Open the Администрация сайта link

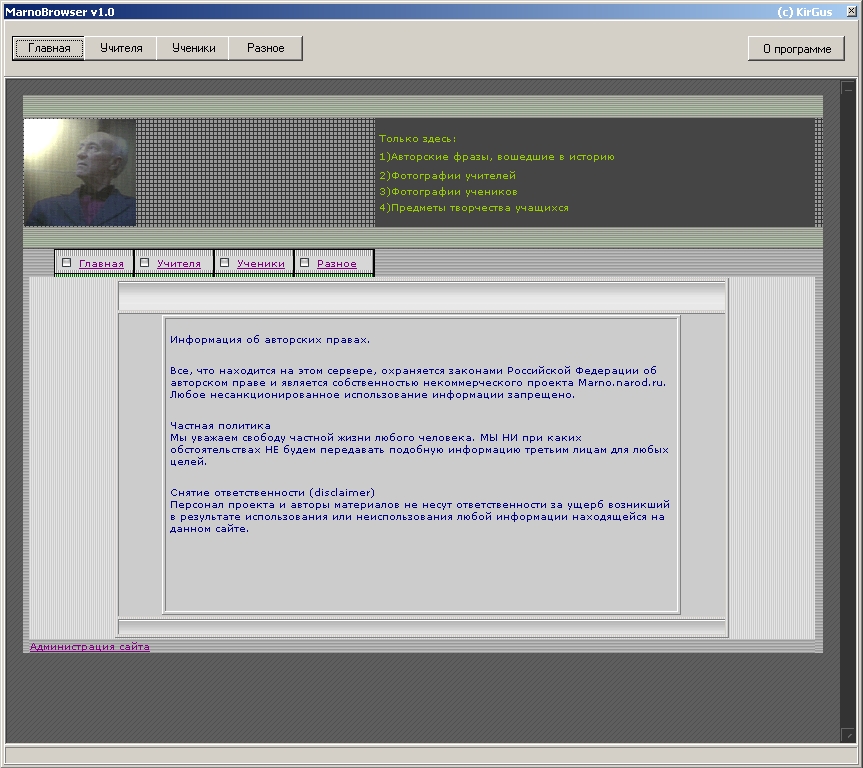click(90, 647)
